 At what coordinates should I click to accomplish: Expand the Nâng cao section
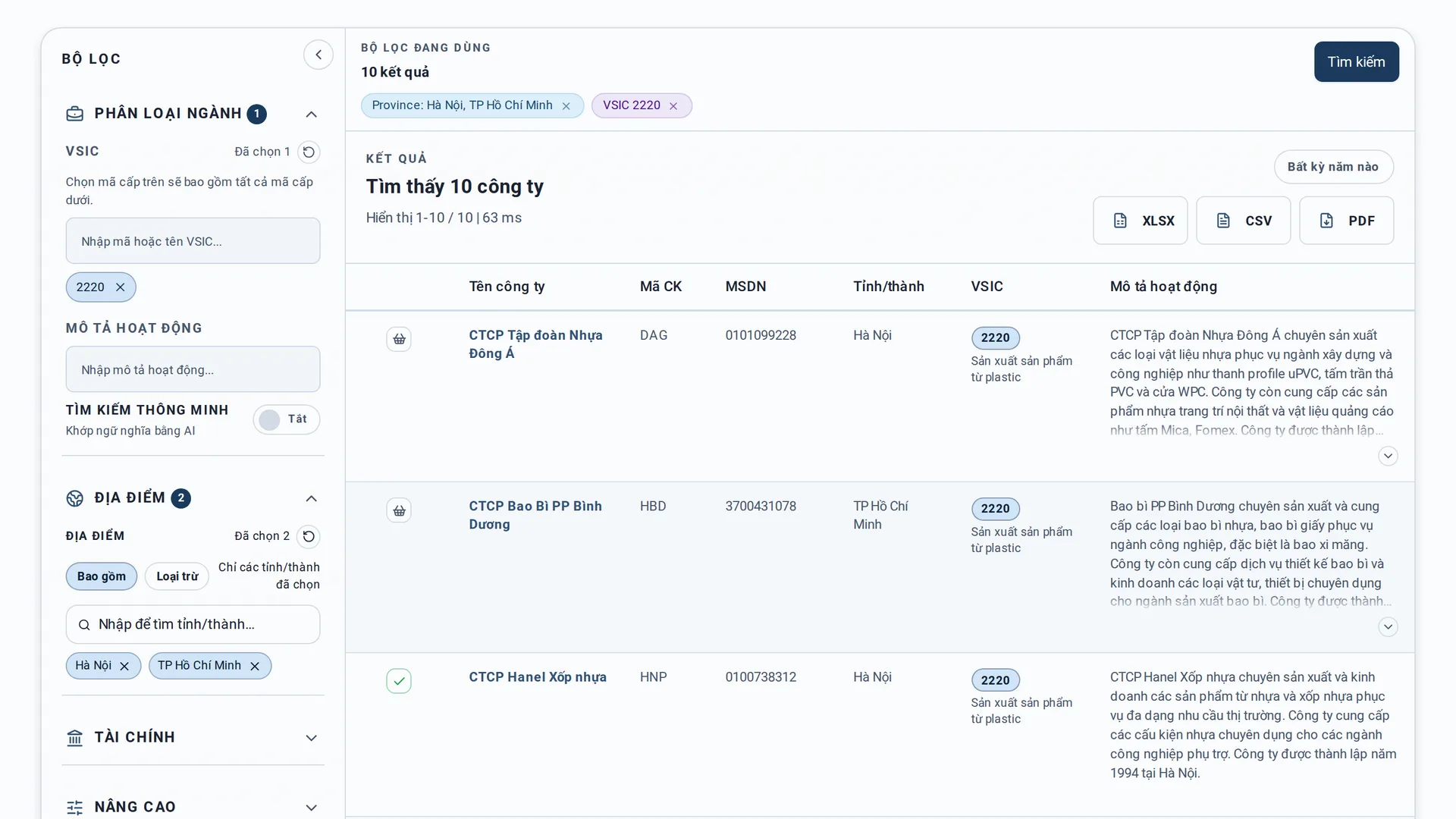pos(311,808)
